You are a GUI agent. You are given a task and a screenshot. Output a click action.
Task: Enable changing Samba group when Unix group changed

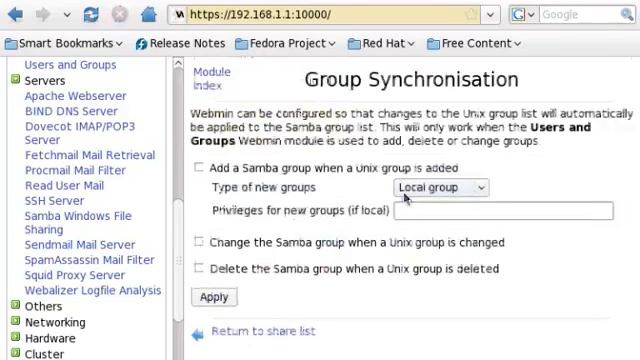(x=198, y=242)
